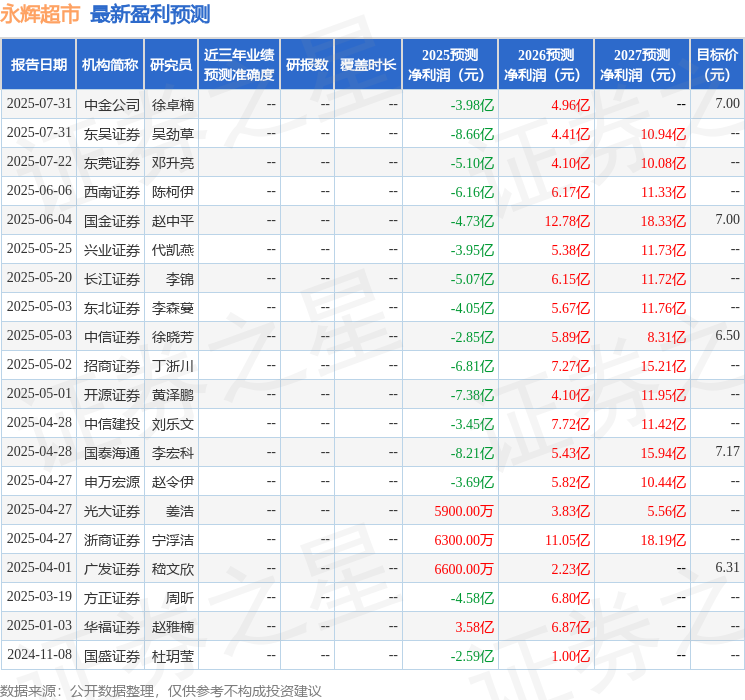745x700 pixels.
Task: Click the 目标价 column header
Action: (x=717, y=64)
